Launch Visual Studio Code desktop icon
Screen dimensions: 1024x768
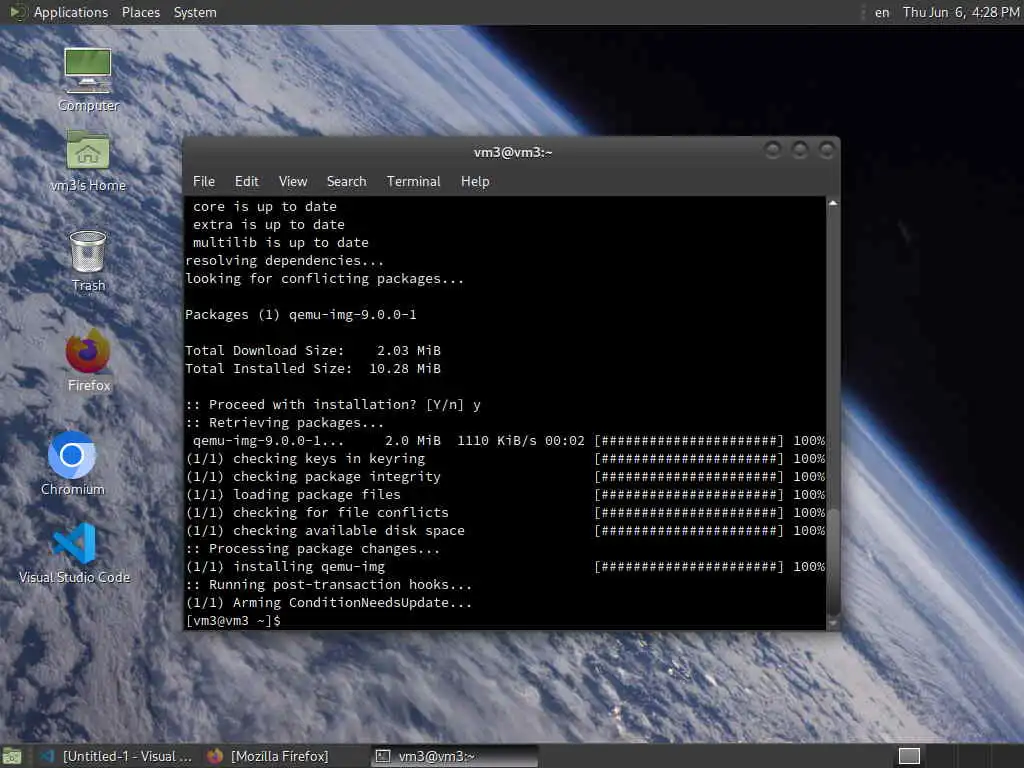[x=74, y=553]
